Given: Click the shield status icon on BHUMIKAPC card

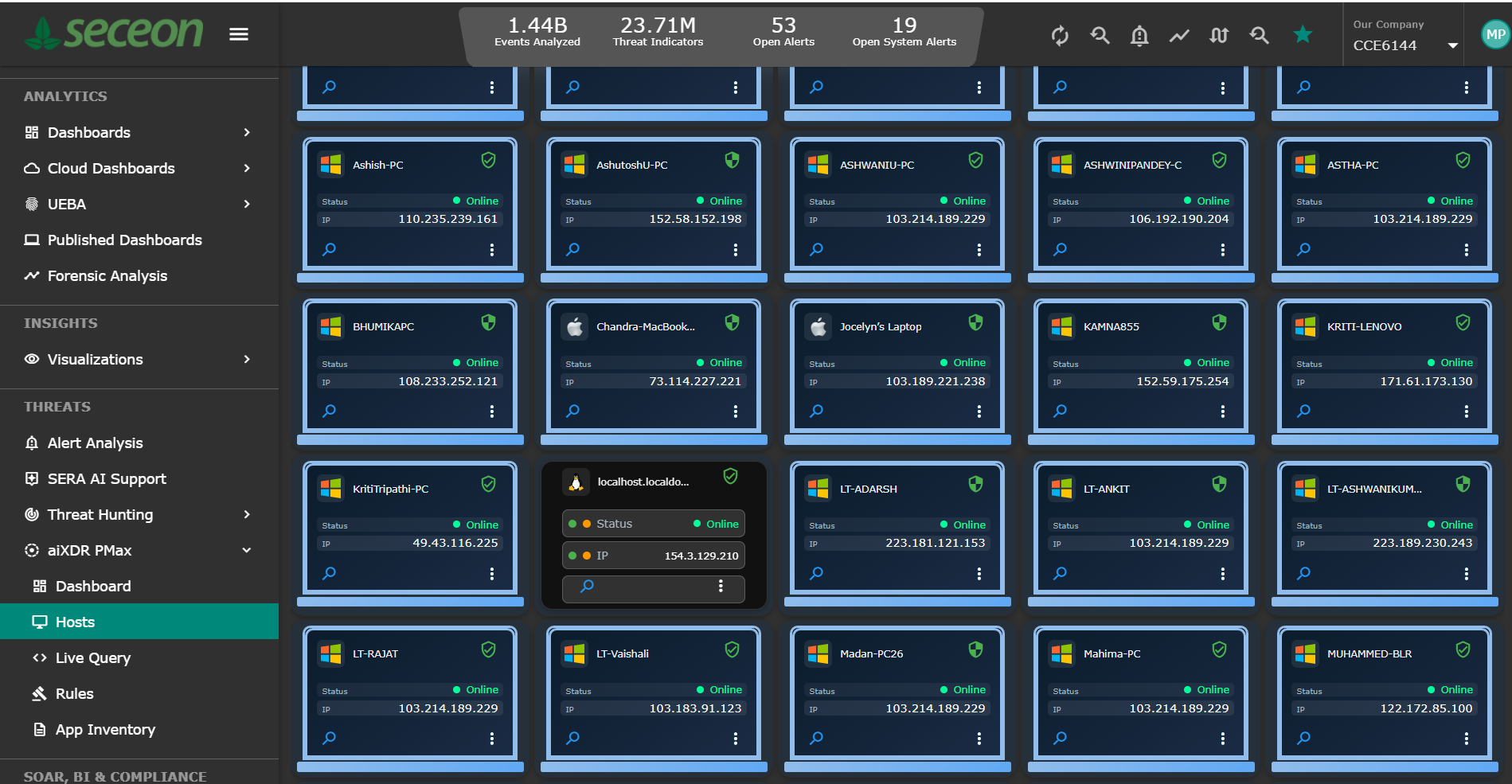Looking at the screenshot, I should pyautogui.click(x=489, y=322).
